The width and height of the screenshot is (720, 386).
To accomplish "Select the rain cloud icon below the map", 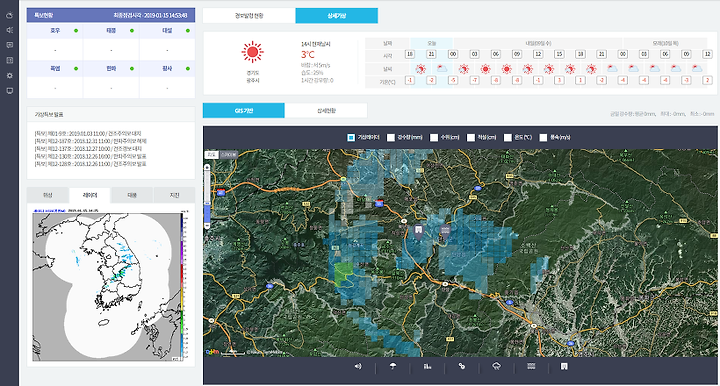I will [x=496, y=366].
